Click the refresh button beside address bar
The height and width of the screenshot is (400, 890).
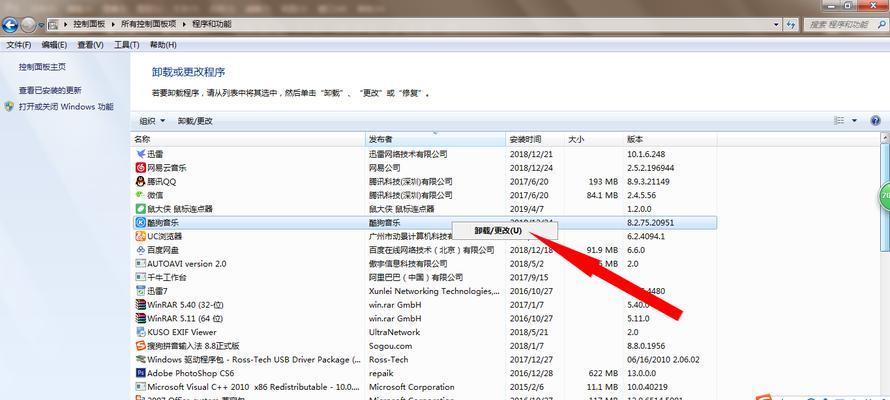point(791,24)
